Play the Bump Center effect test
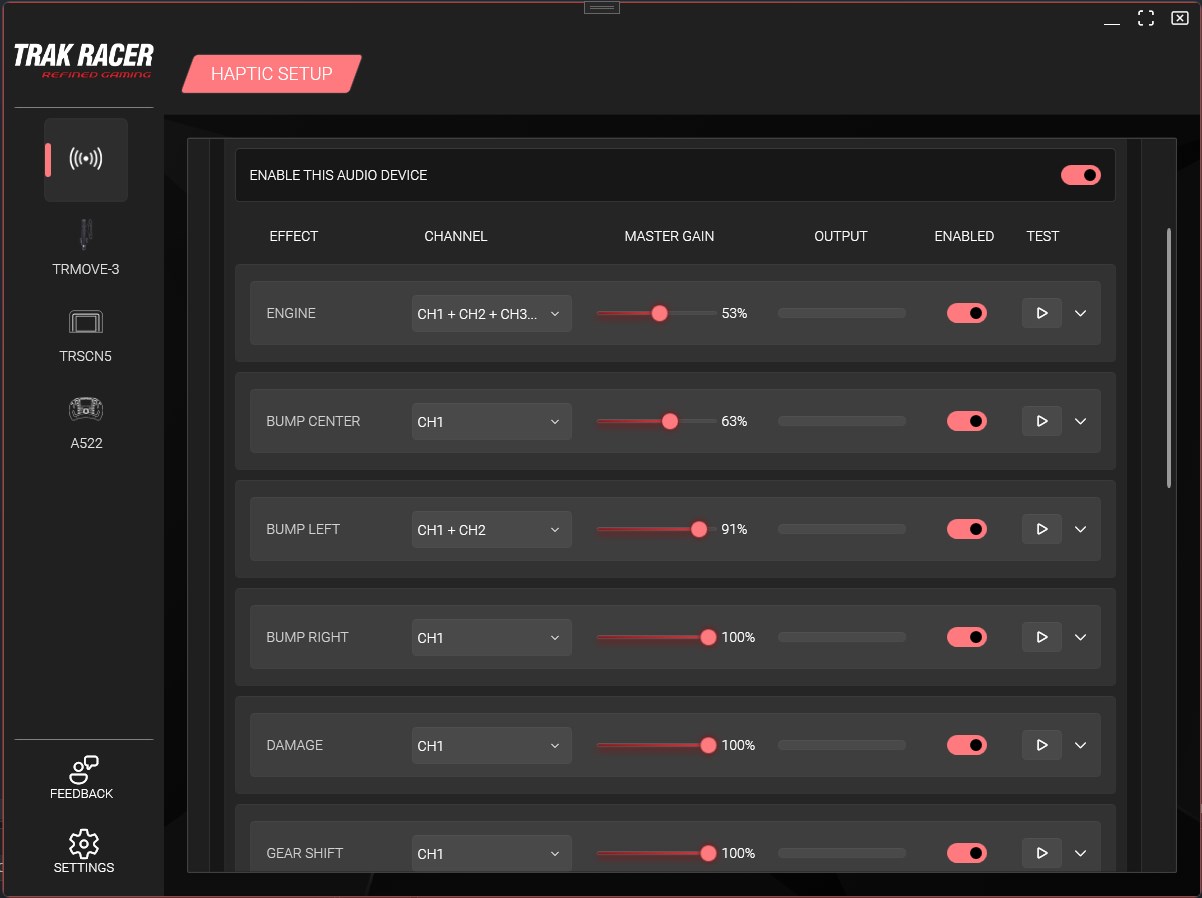Viewport: 1202px width, 898px height. click(1042, 421)
